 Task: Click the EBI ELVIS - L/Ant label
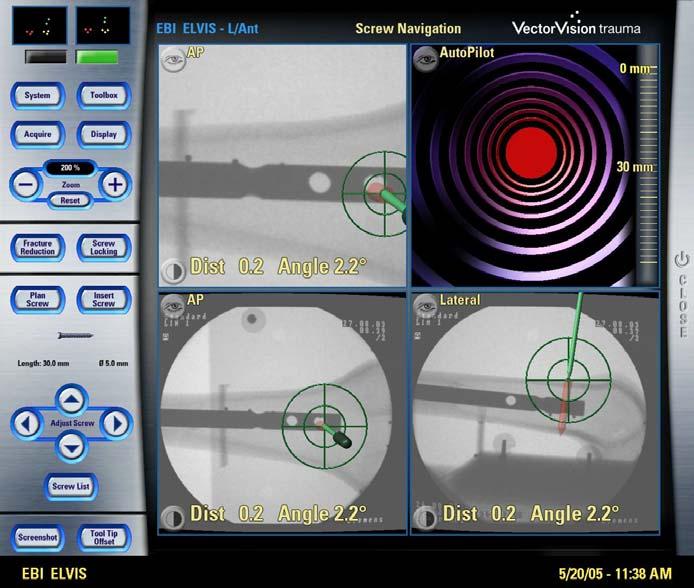pyautogui.click(x=207, y=29)
